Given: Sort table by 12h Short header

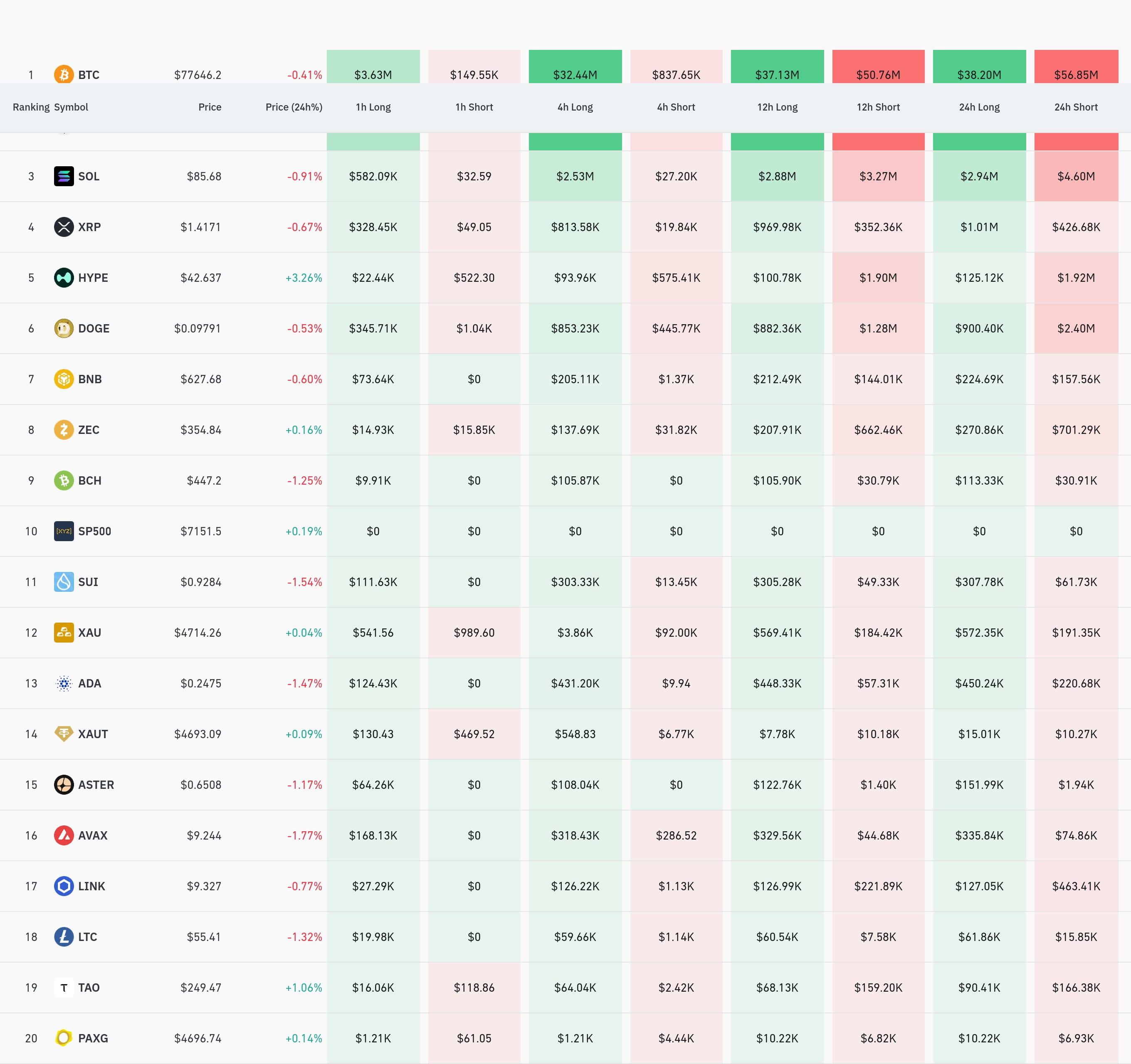Looking at the screenshot, I should coord(878,107).
